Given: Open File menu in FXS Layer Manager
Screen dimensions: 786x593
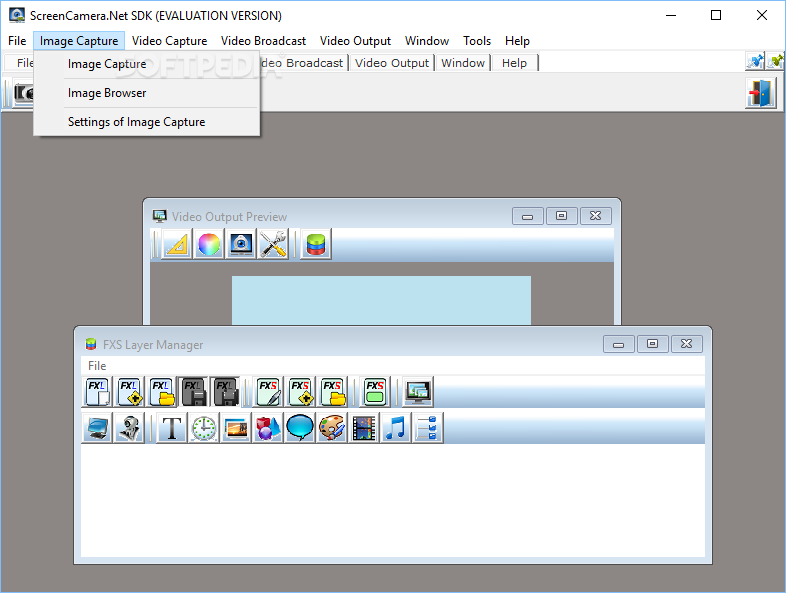Looking at the screenshot, I should point(97,365).
